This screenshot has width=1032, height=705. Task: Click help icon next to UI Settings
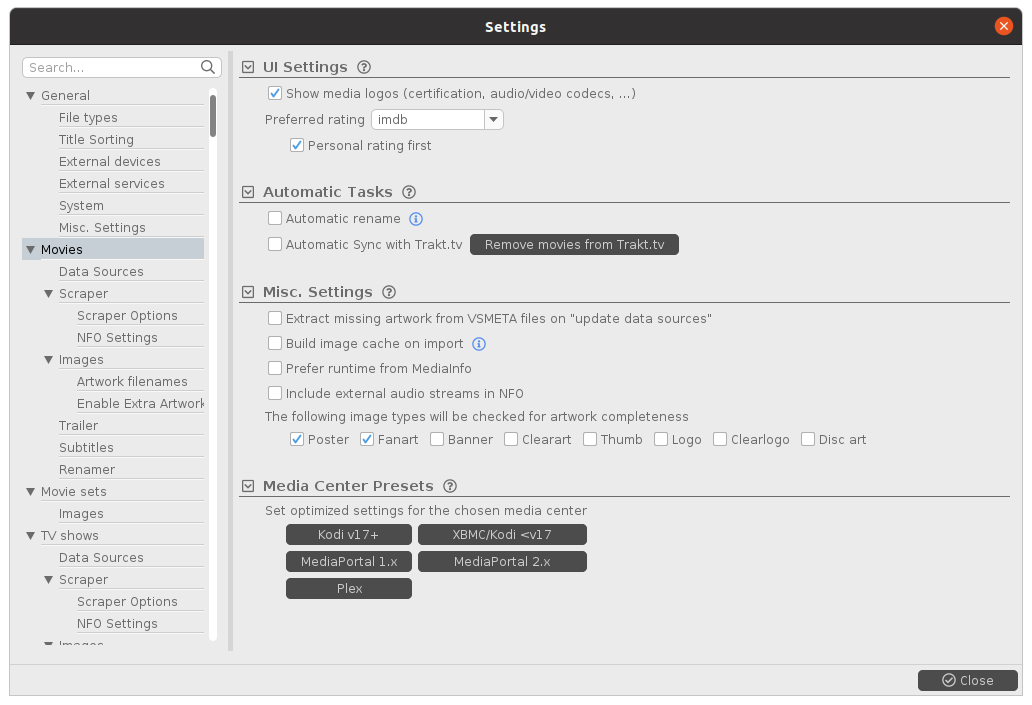364,67
